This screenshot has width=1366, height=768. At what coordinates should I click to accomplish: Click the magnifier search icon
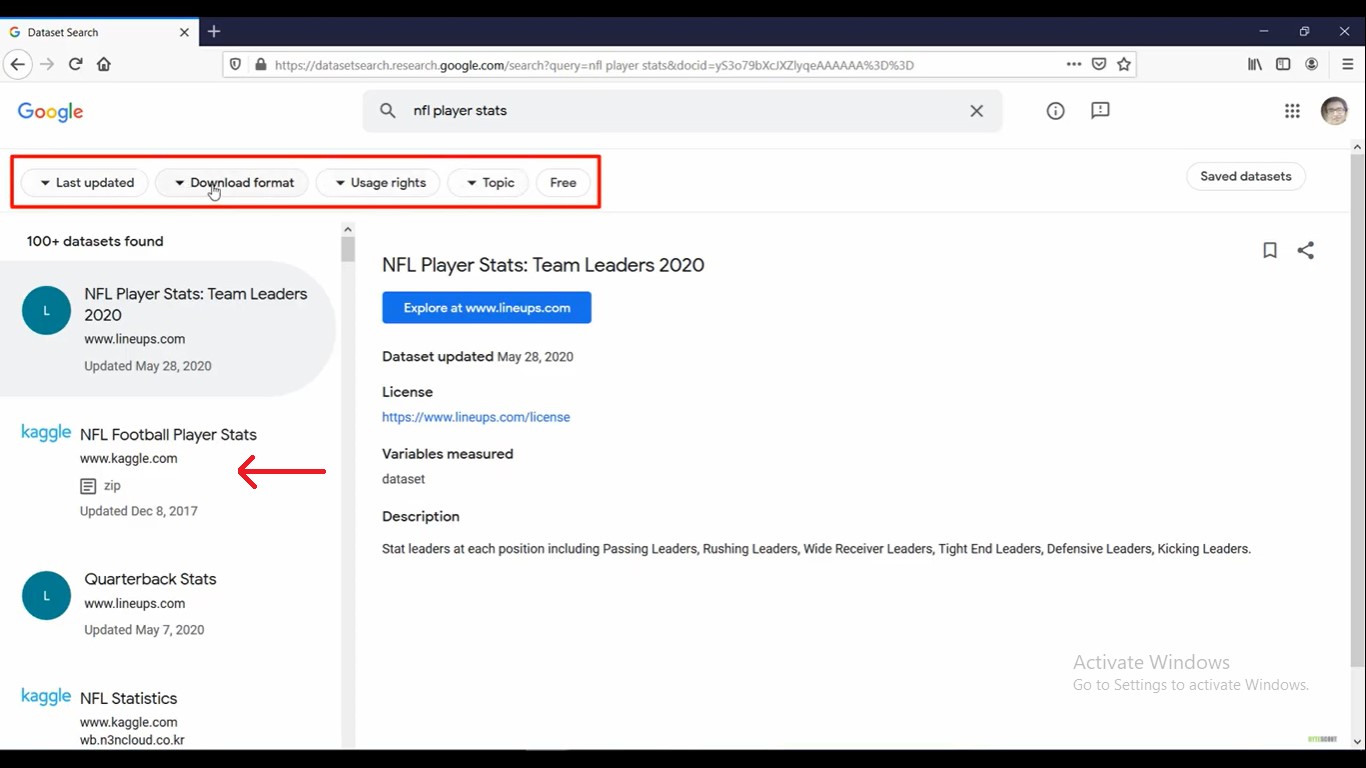pyautogui.click(x=388, y=111)
